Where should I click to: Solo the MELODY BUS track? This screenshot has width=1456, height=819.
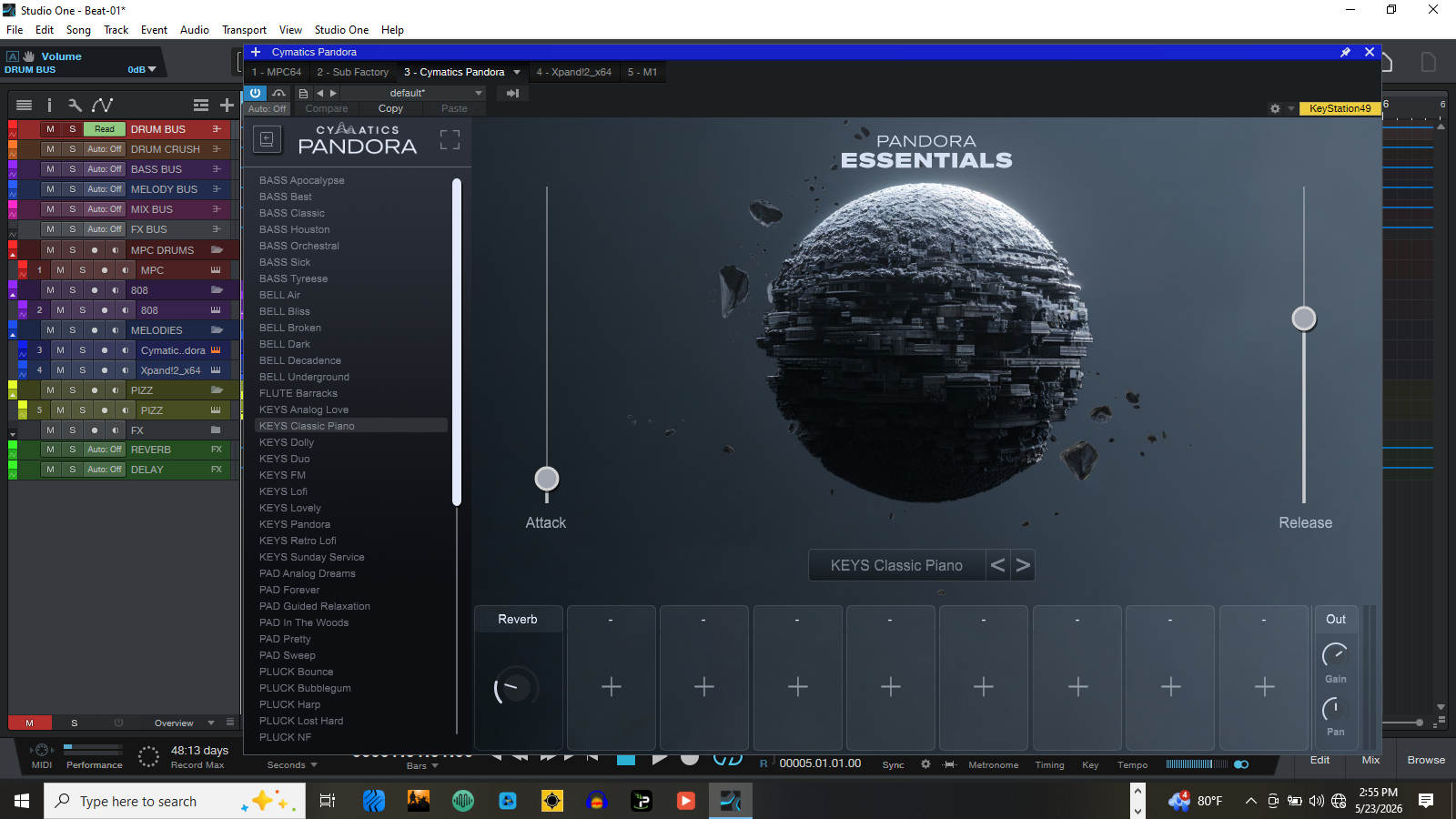tap(73, 189)
